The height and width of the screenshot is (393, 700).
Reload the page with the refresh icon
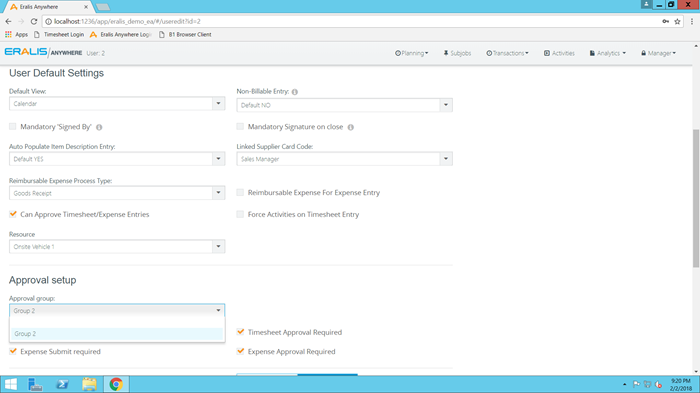(x=34, y=21)
